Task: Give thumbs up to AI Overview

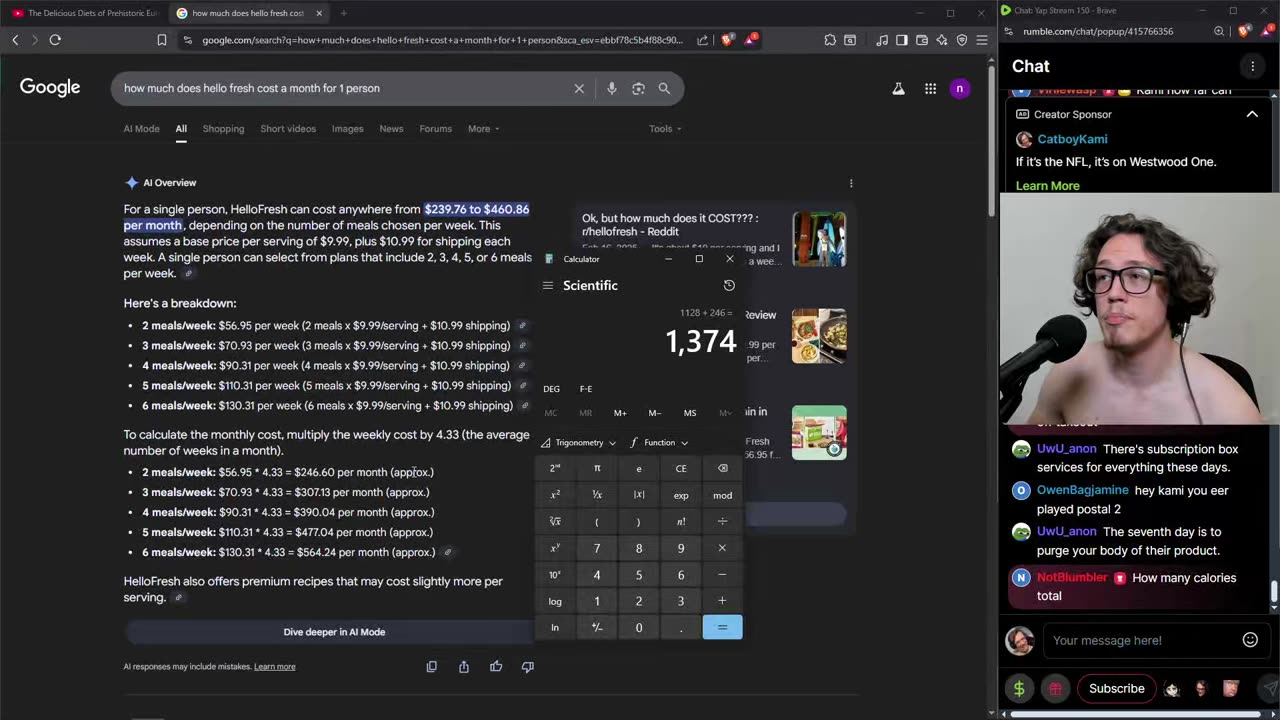Action: pos(496,666)
